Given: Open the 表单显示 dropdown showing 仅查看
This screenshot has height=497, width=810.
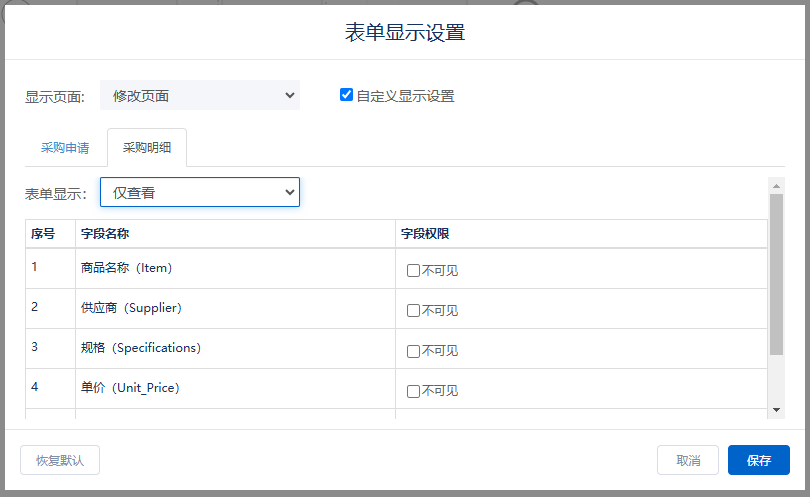Looking at the screenshot, I should [x=200, y=192].
